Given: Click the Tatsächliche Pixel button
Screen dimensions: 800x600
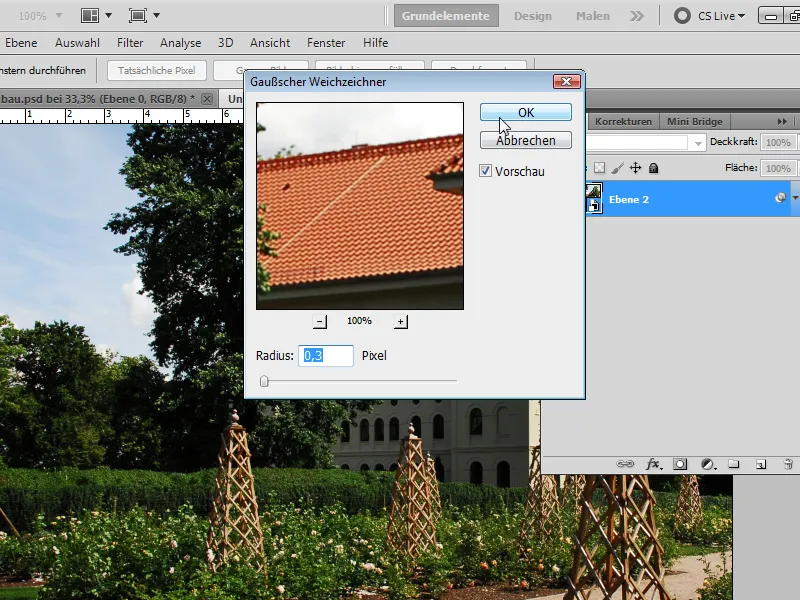Looking at the screenshot, I should (x=157, y=70).
